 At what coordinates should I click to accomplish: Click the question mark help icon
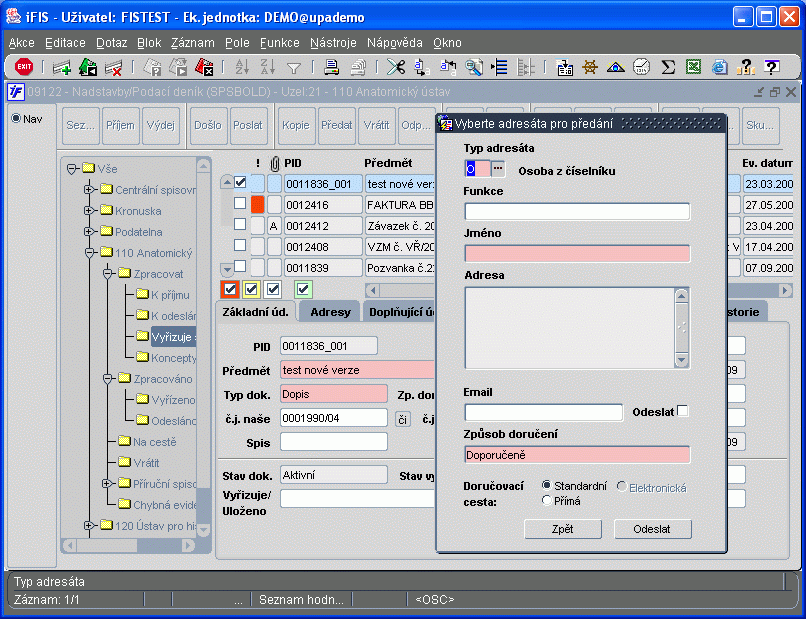[x=771, y=67]
